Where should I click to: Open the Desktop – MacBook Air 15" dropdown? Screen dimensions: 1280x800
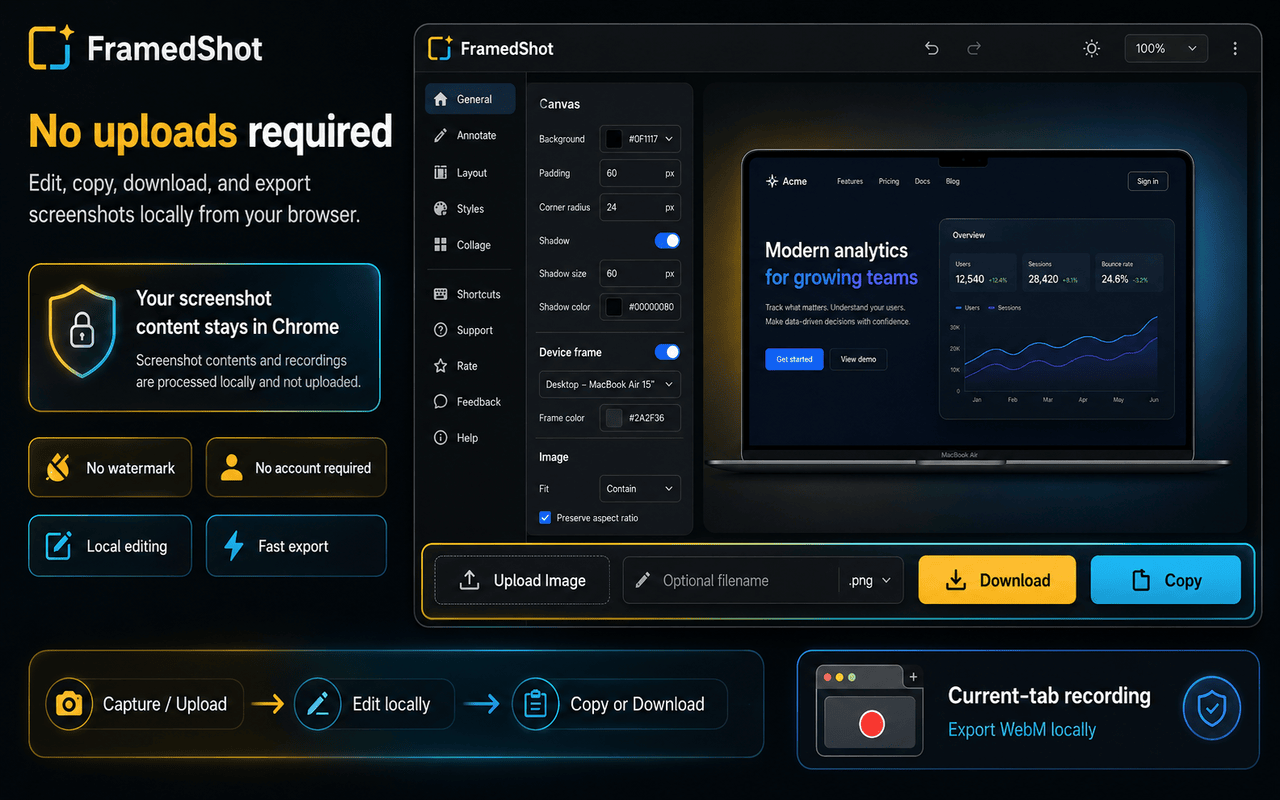(610, 384)
